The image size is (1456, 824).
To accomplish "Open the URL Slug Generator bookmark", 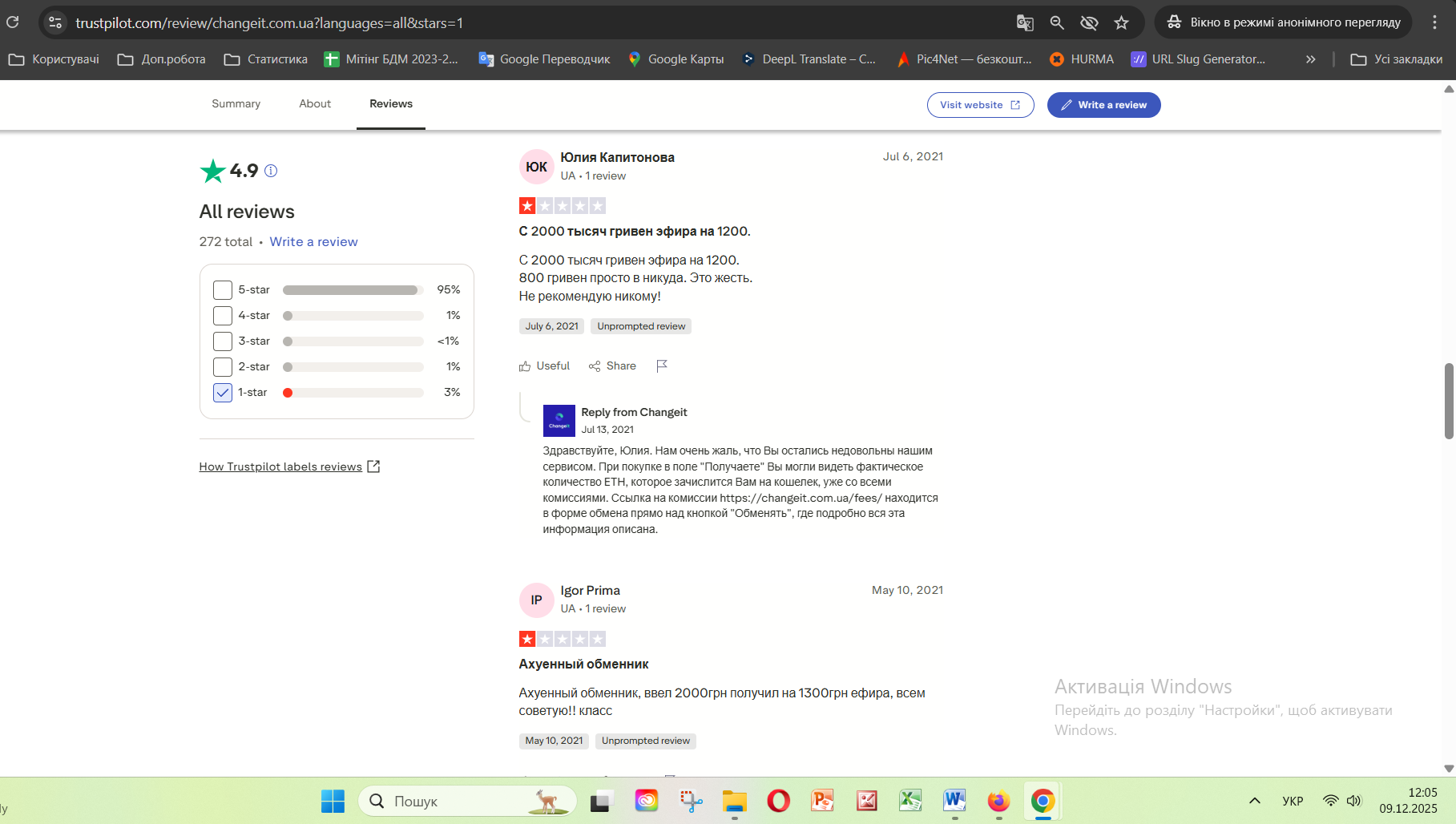I will pyautogui.click(x=1198, y=59).
